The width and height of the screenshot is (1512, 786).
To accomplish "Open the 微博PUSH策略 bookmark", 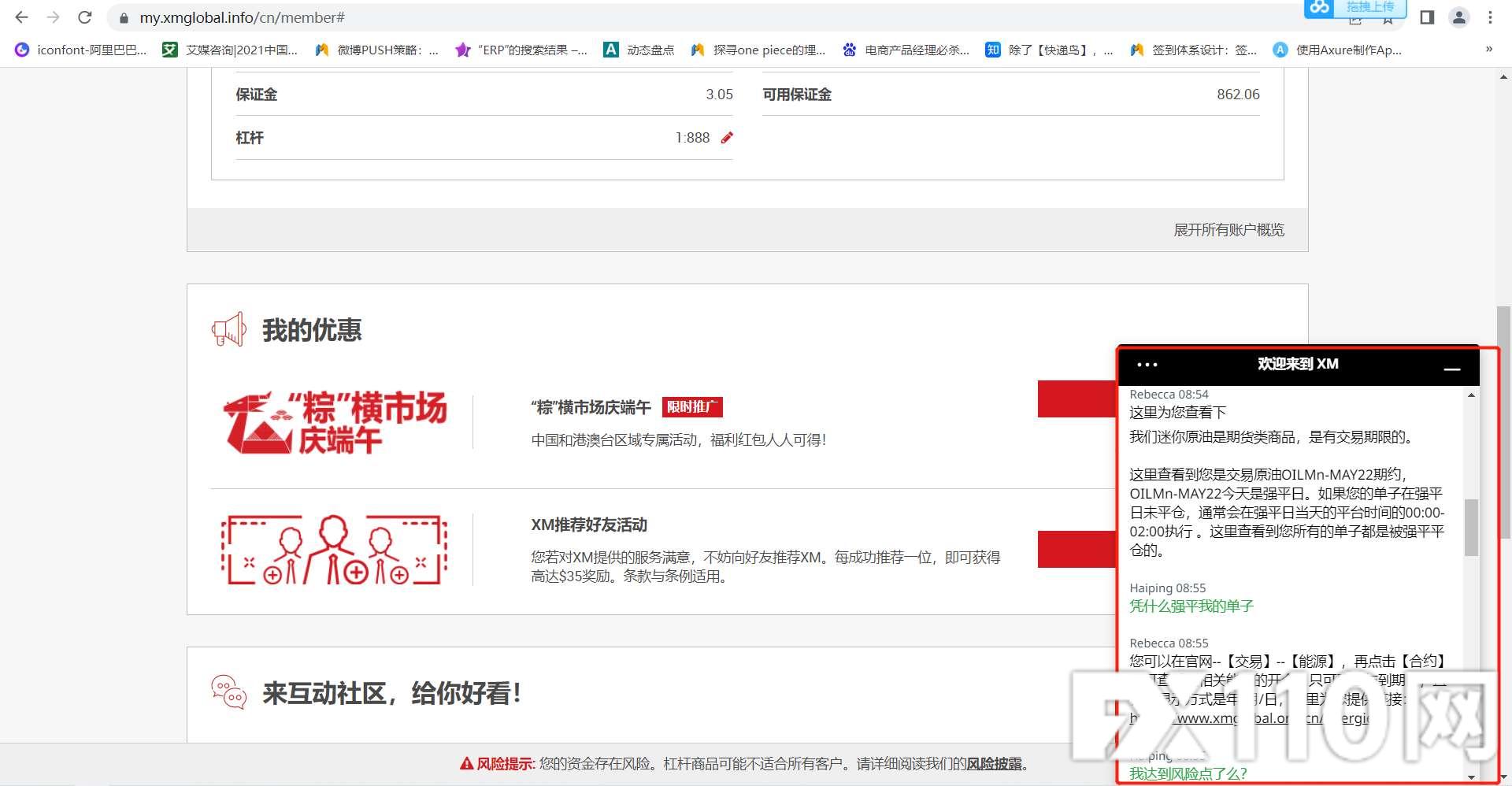I will click(x=376, y=50).
